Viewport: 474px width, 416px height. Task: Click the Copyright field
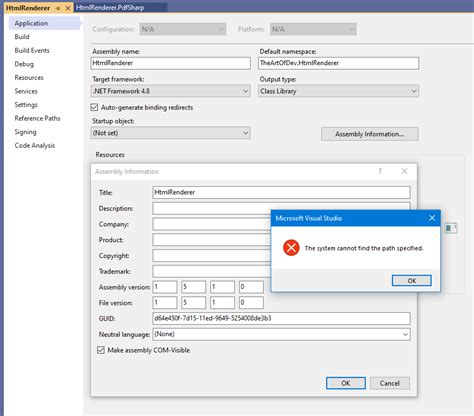click(x=212, y=256)
